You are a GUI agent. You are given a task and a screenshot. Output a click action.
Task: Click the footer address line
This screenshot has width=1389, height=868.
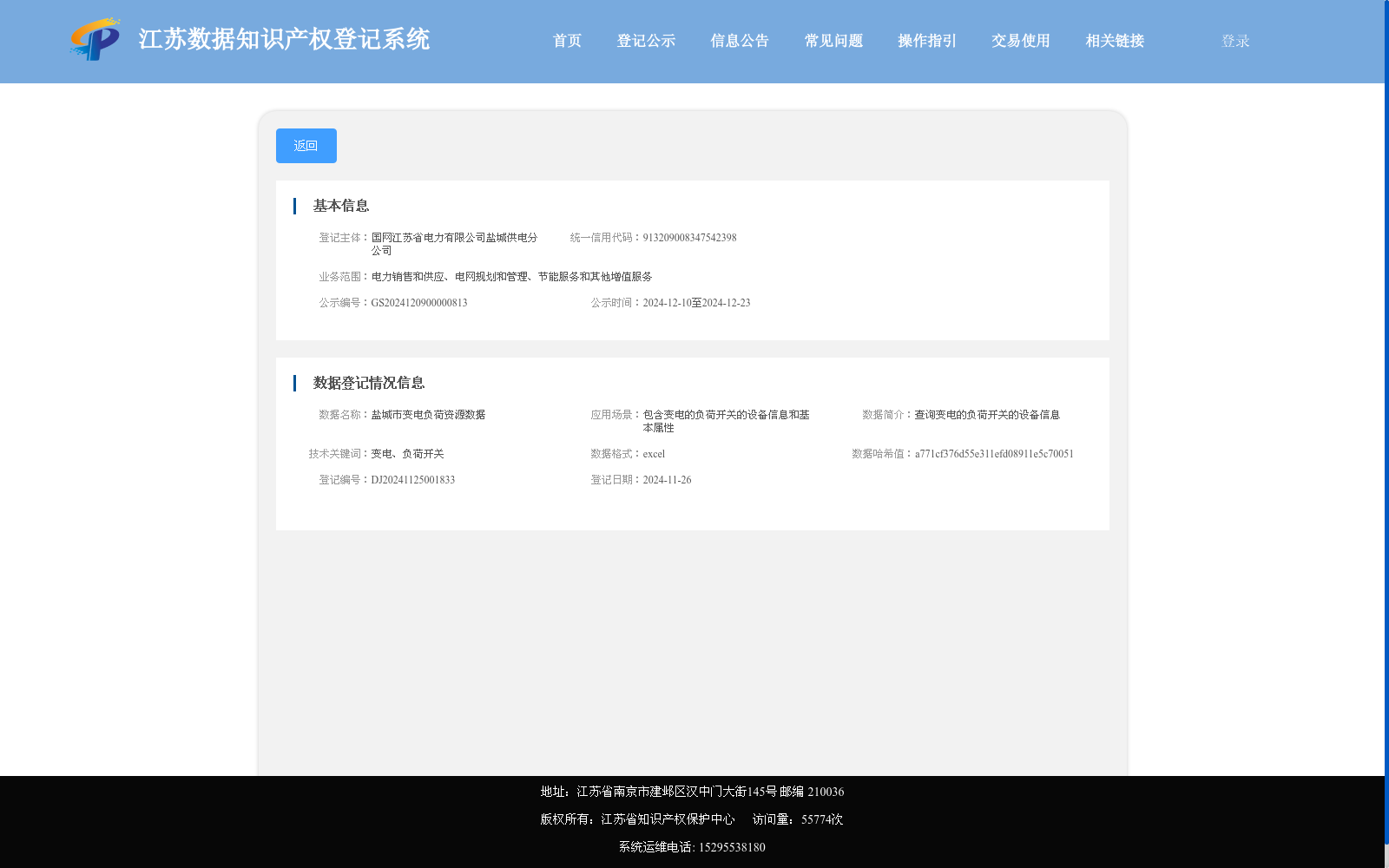[x=692, y=792]
